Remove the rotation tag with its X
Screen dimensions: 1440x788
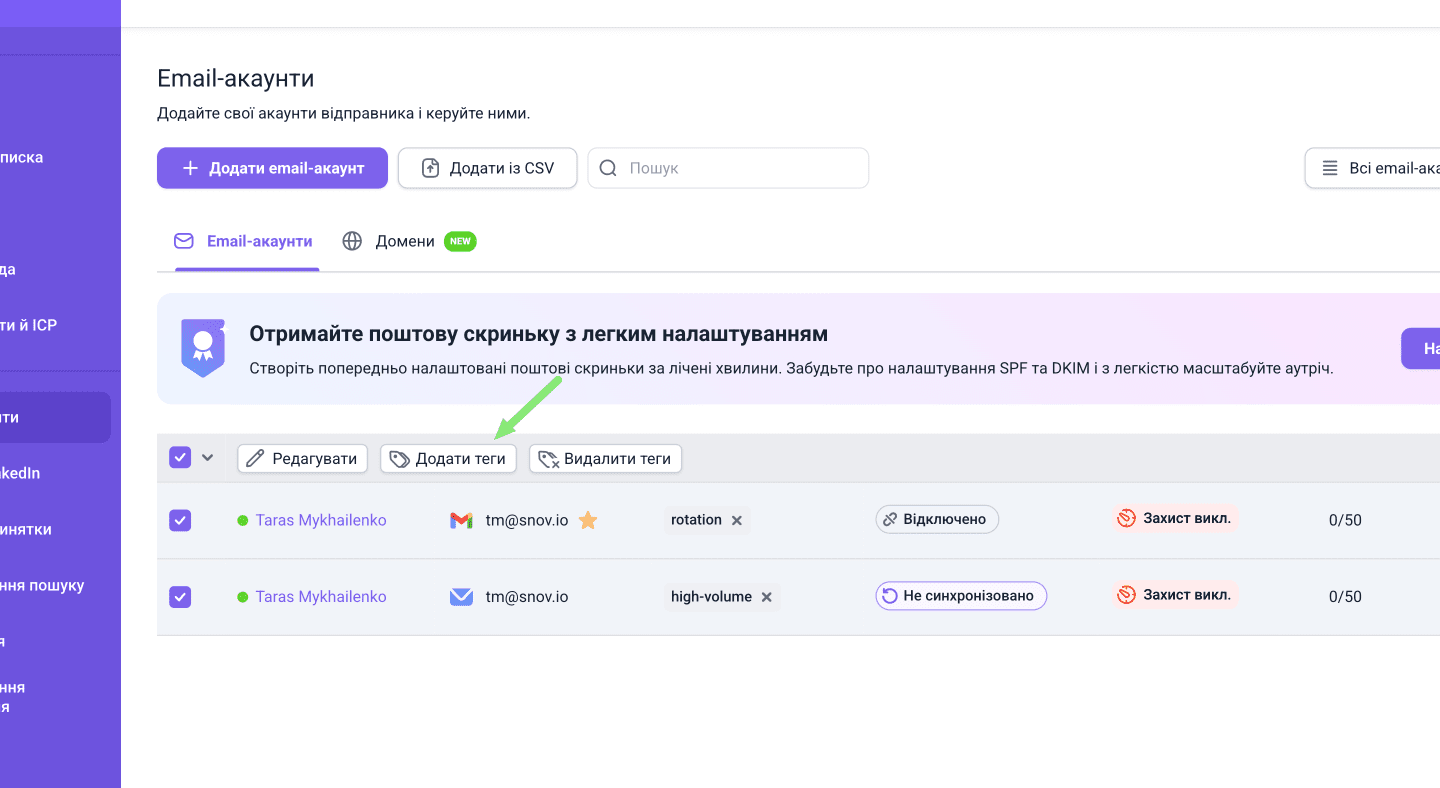pyautogui.click(x=737, y=520)
